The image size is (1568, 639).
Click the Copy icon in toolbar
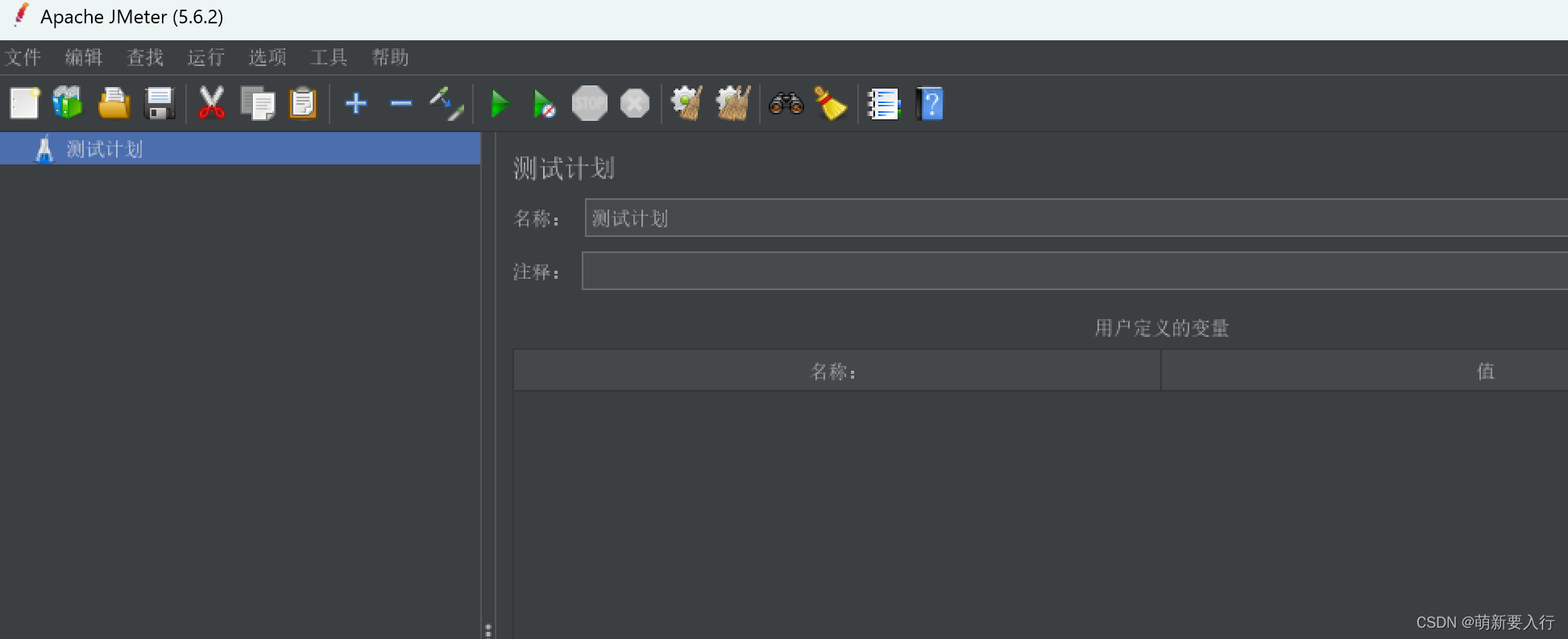pyautogui.click(x=258, y=103)
